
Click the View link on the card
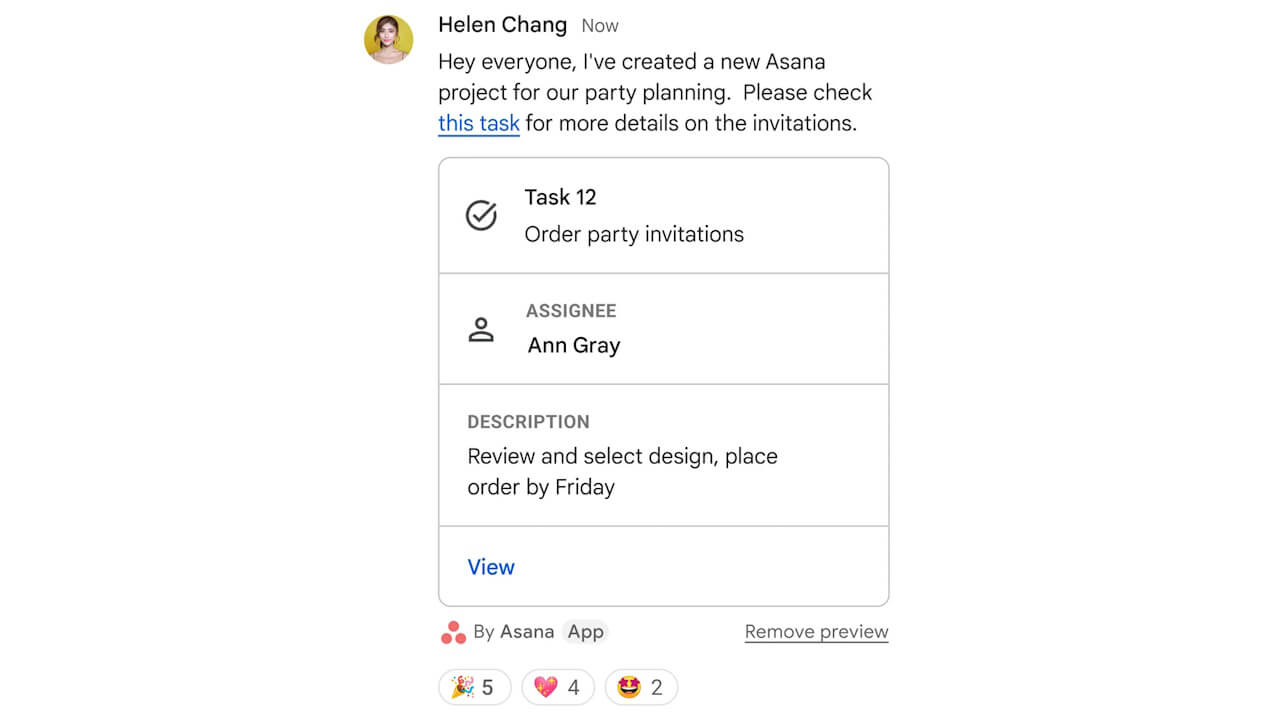coord(491,567)
